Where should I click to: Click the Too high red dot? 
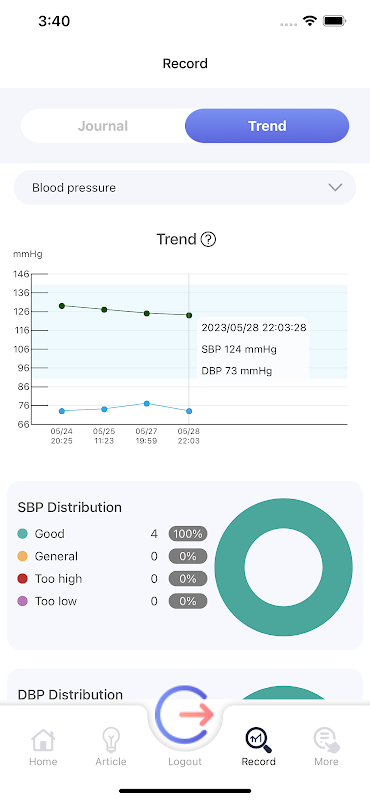(x=22, y=579)
